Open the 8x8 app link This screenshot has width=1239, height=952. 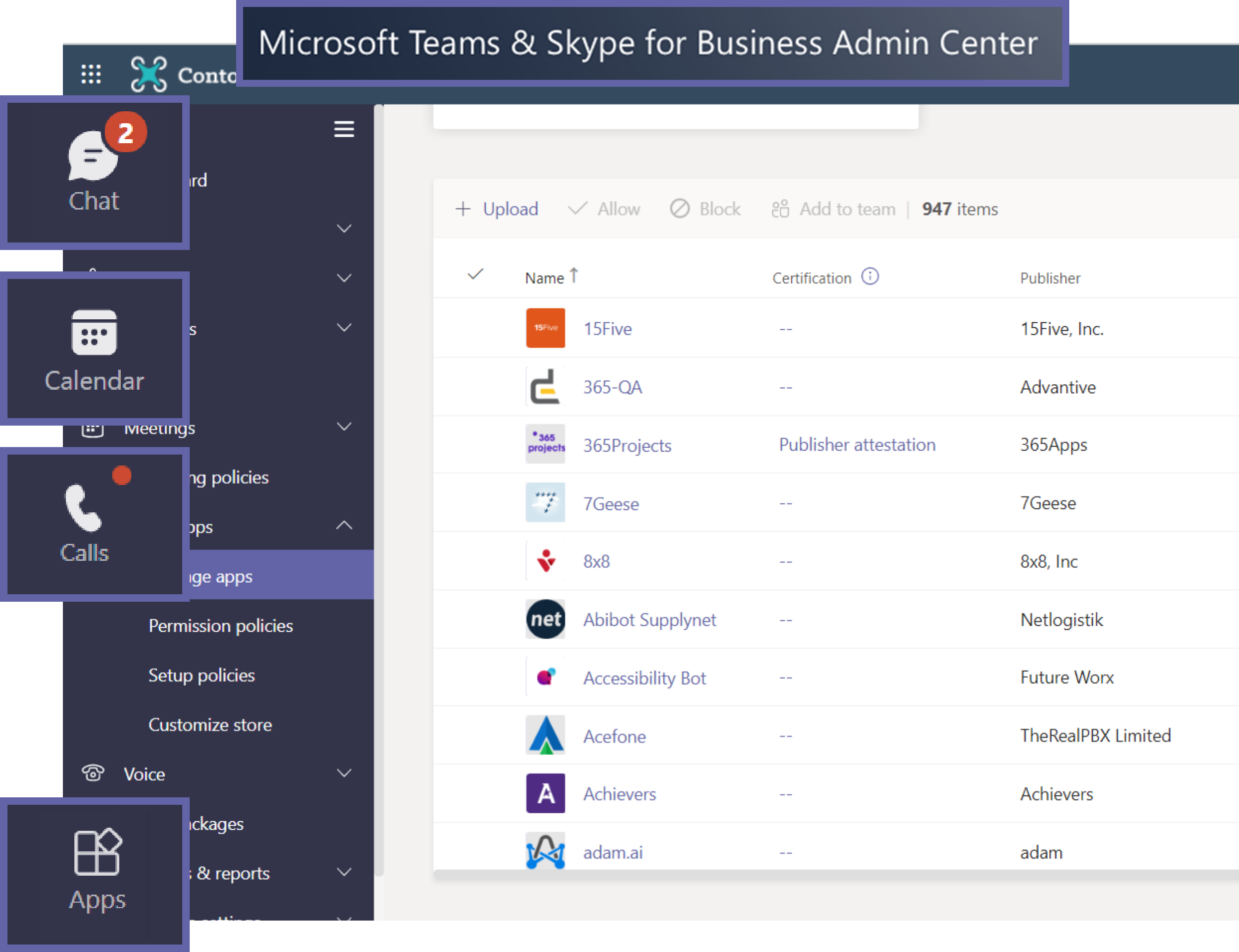point(596,561)
